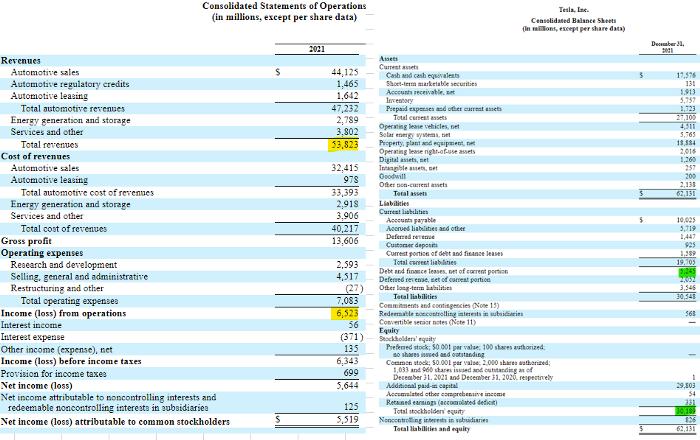Select the green-highlighted Debt and finance leases value
This screenshot has width=700, height=440.
click(688, 271)
